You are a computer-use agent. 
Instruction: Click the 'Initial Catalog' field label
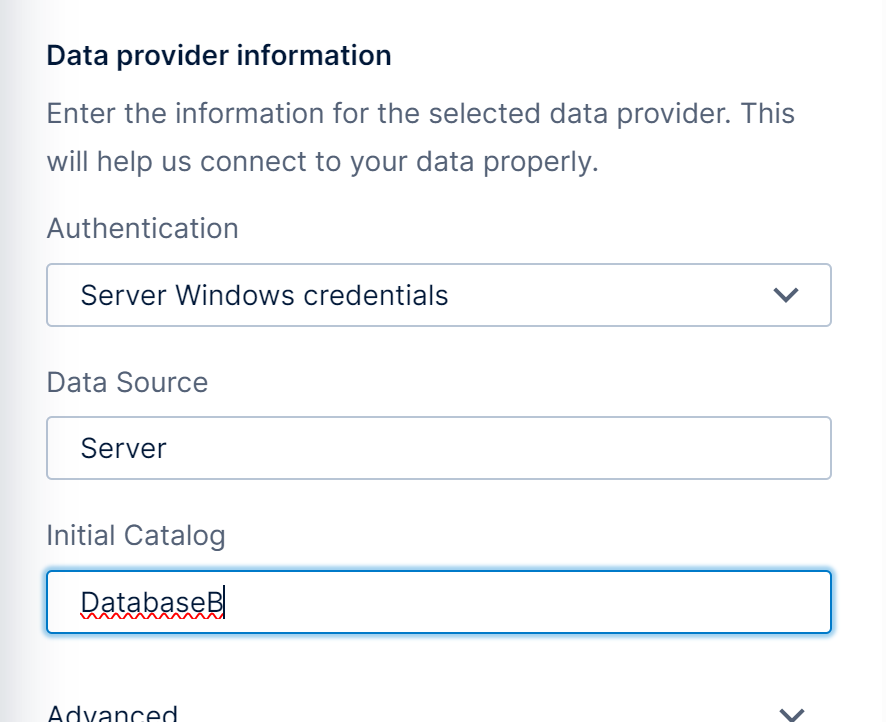136,535
